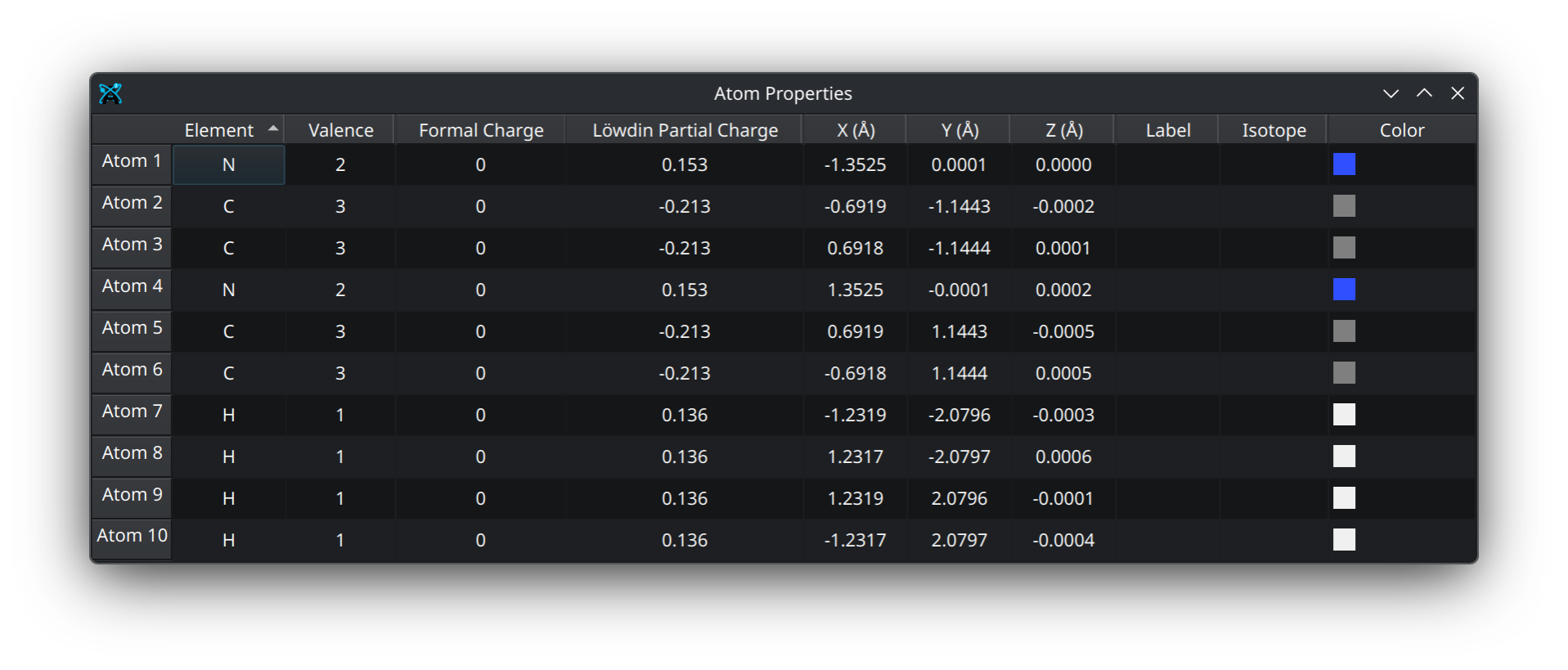The width and height of the screenshot is (1568, 670).
Task: Select the Atom 1 row header
Action: tap(132, 164)
